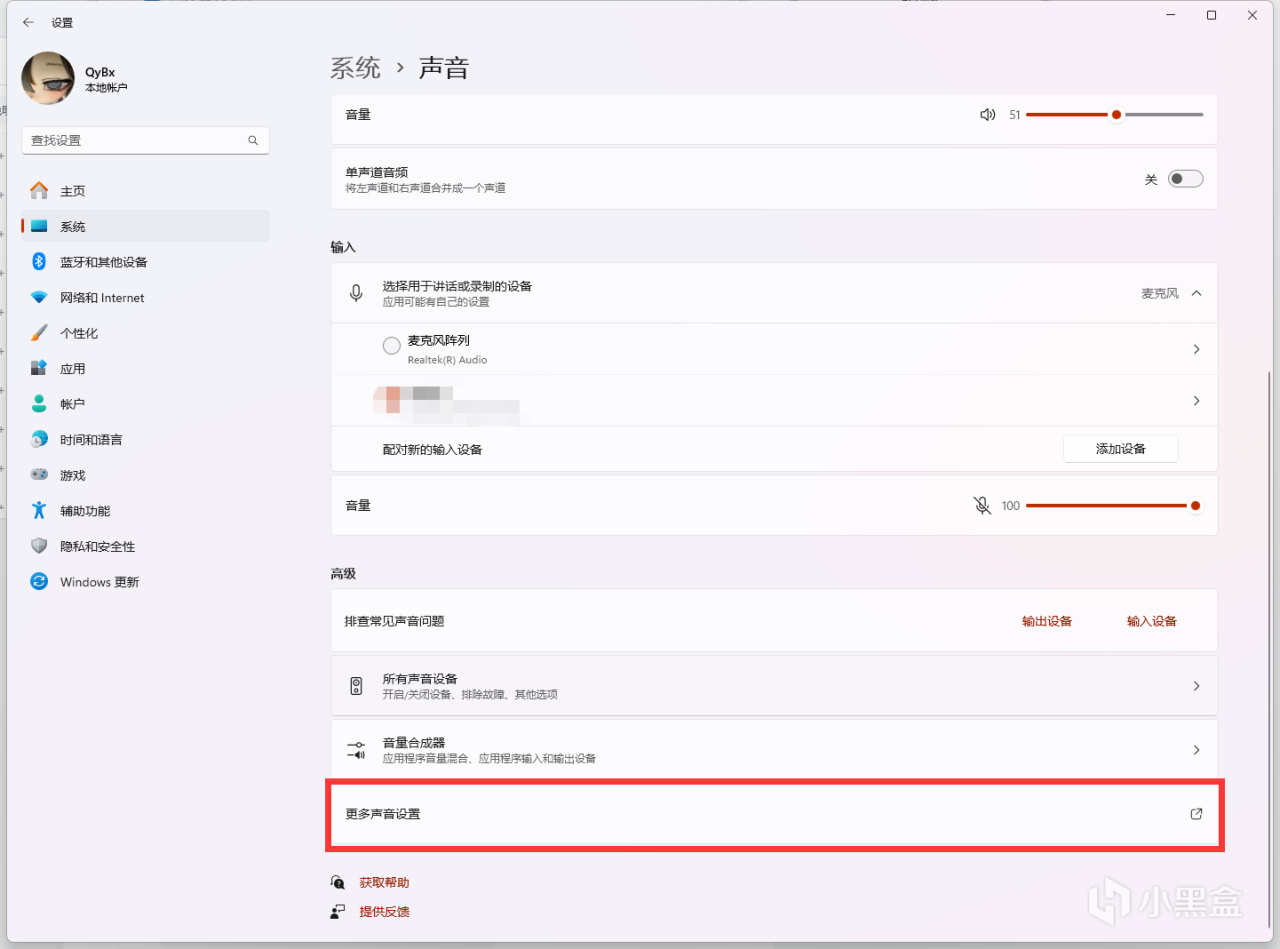Image resolution: width=1280 pixels, height=949 pixels.
Task: Open 更多声音设置 external link
Action: 775,814
